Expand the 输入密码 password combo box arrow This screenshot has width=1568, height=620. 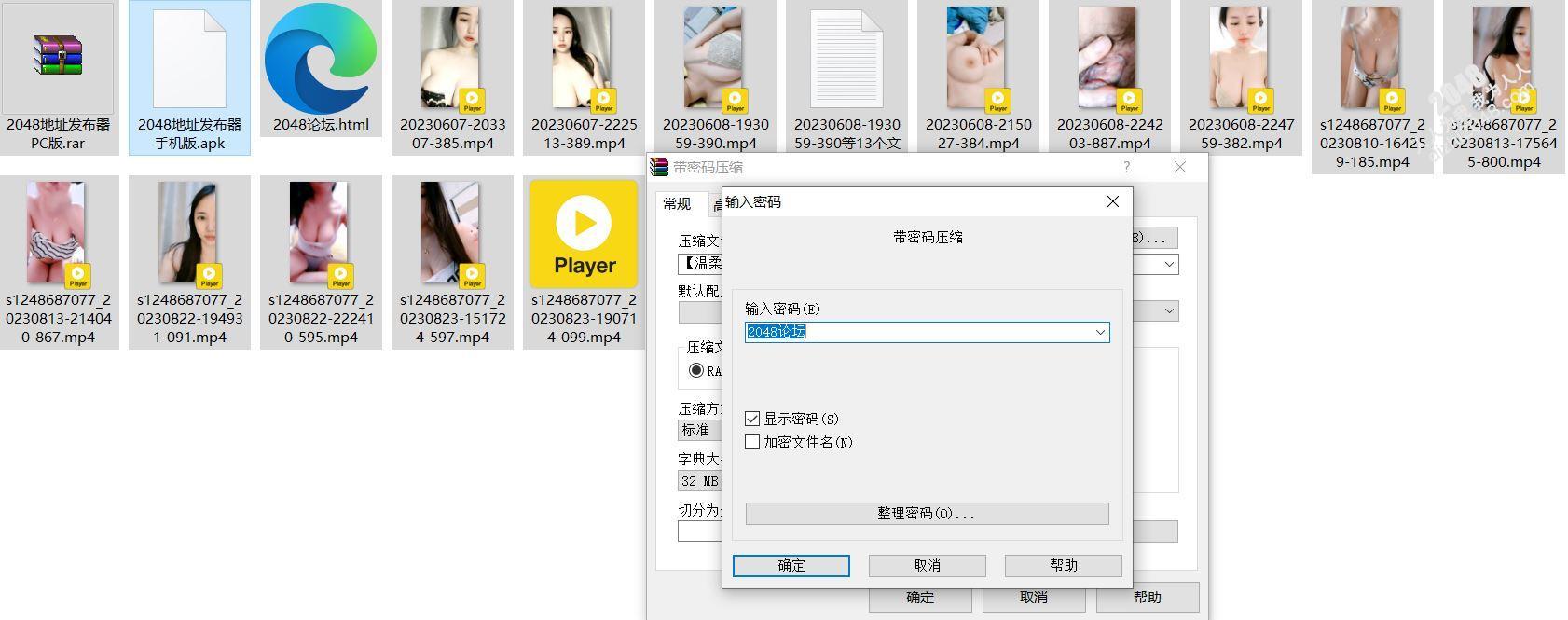pos(1100,333)
